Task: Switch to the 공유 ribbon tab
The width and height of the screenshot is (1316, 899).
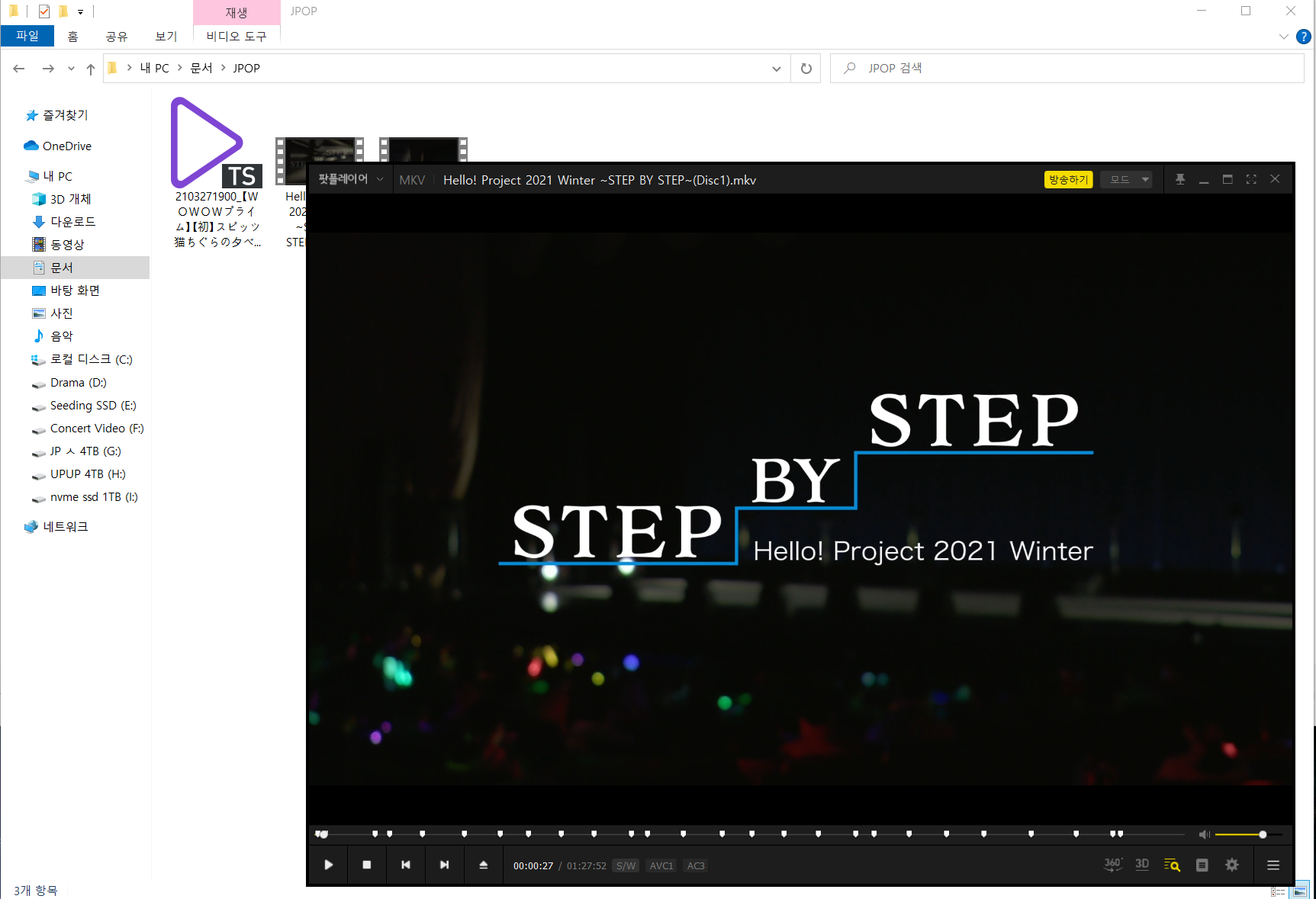Action: point(117,36)
